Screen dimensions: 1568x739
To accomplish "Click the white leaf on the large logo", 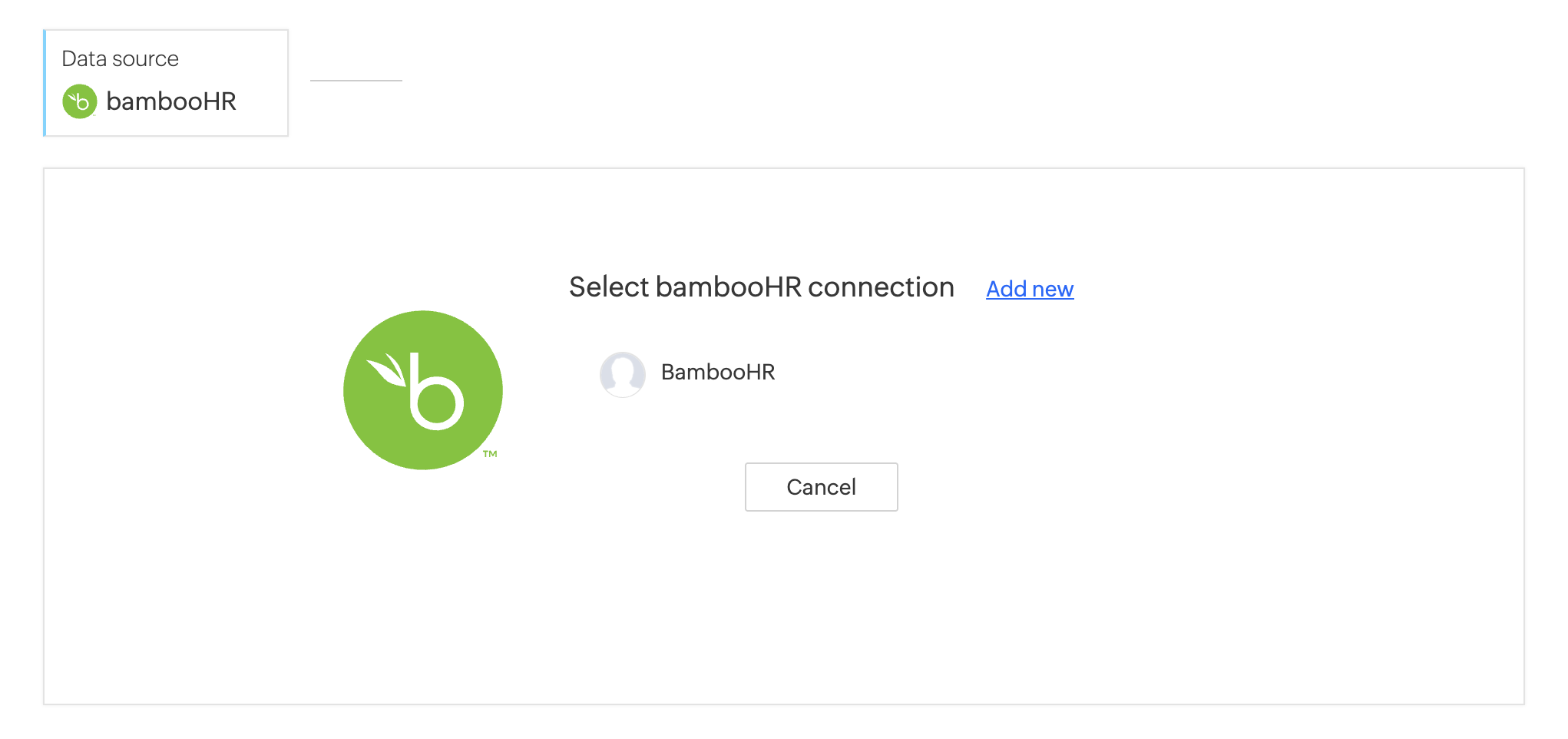I will (387, 369).
